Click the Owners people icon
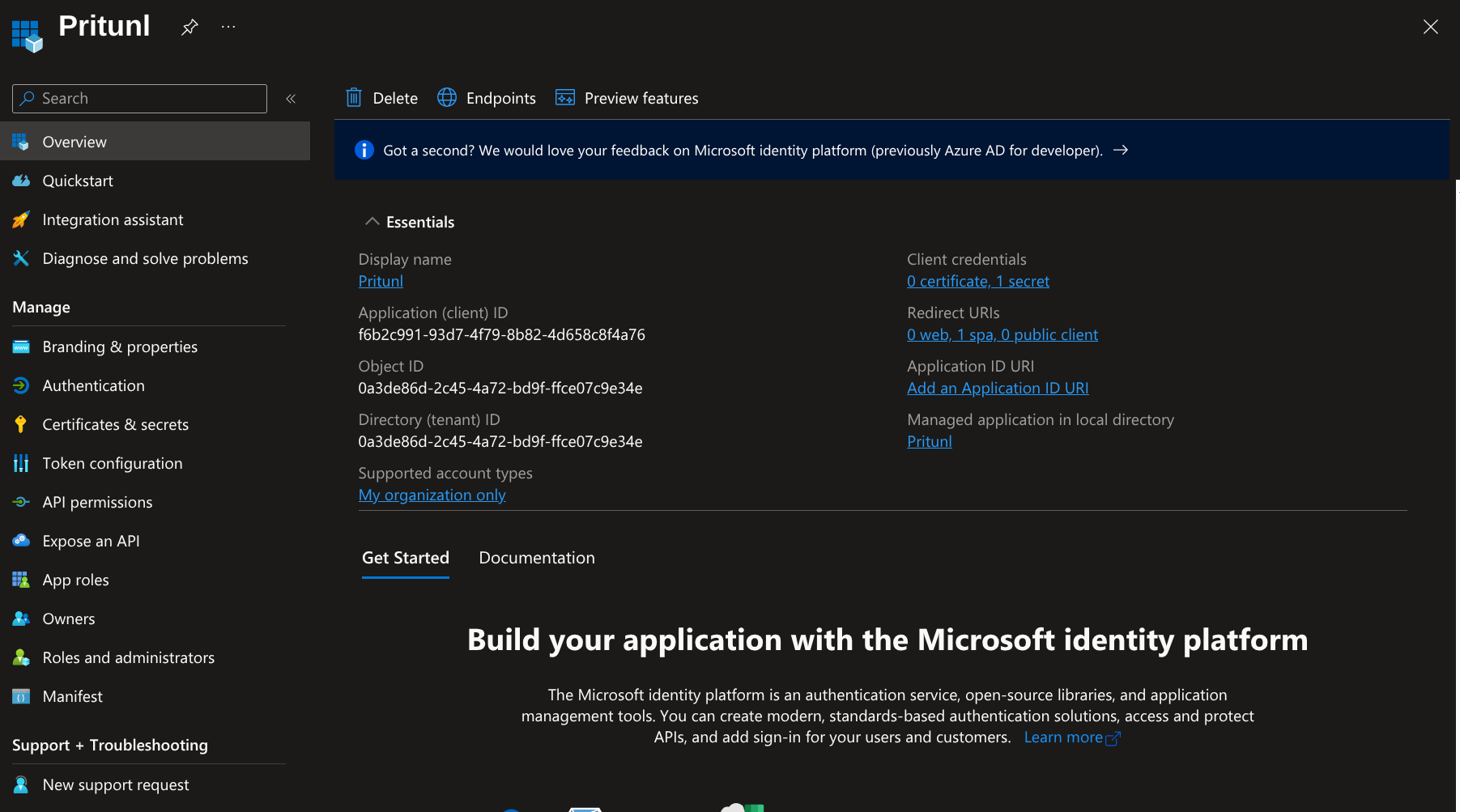Viewport: 1460px width, 812px height. click(x=21, y=619)
